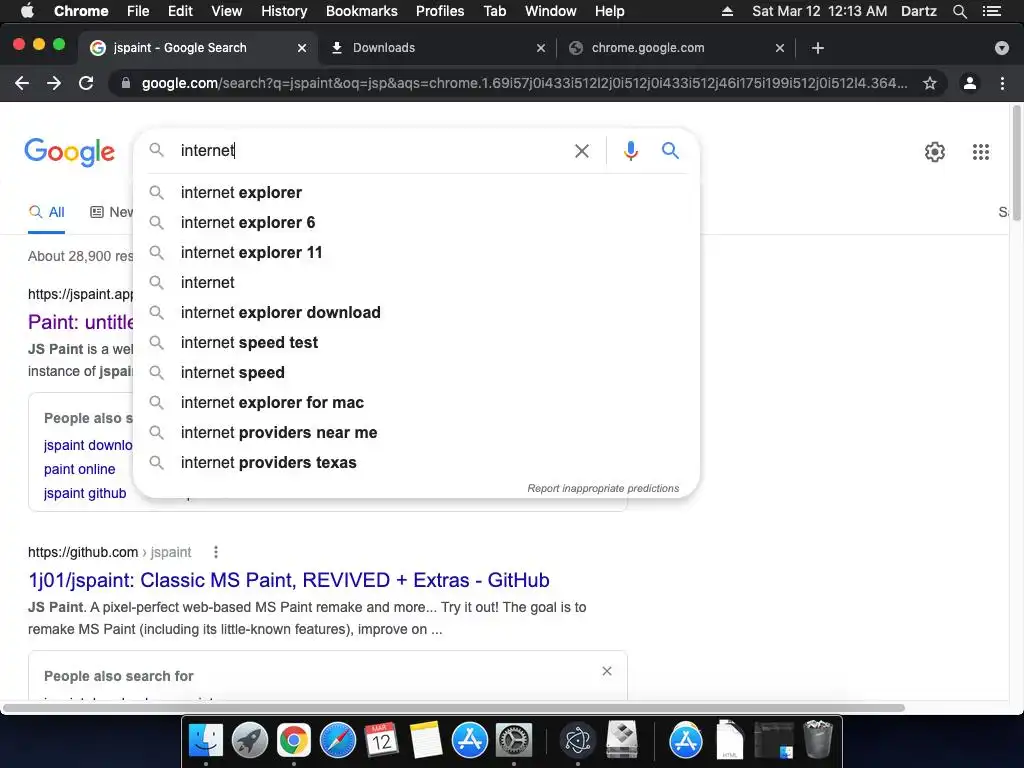Open Notes from the Dock
Image resolution: width=1024 pixels, height=768 pixels.
(x=426, y=741)
